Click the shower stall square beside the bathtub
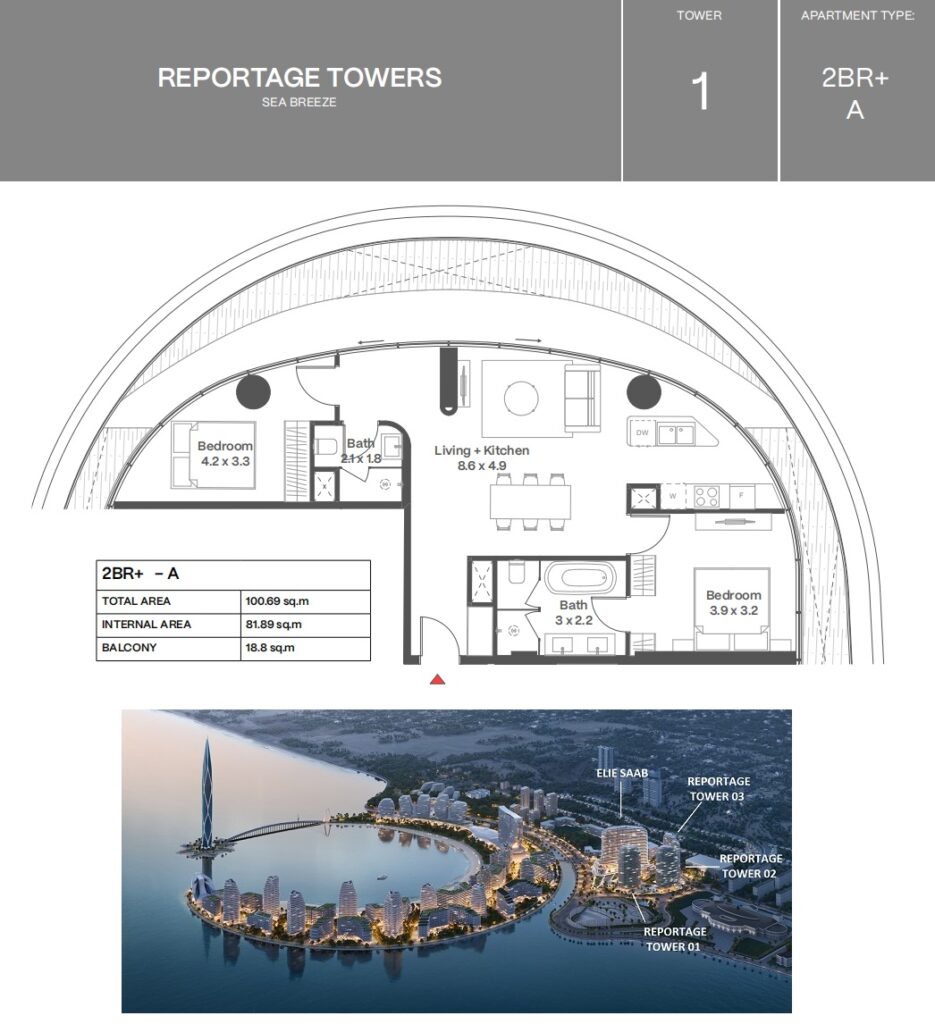The height and width of the screenshot is (1024, 935). coord(481,580)
